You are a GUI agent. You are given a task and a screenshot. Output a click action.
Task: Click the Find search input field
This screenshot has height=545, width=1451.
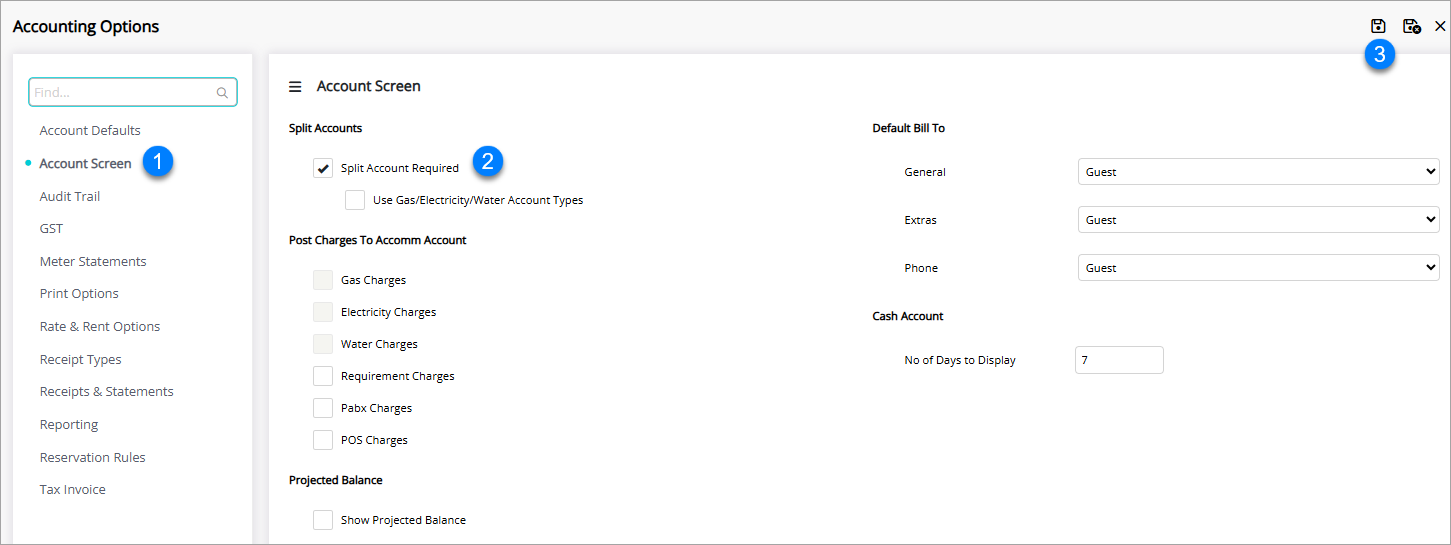(122, 92)
